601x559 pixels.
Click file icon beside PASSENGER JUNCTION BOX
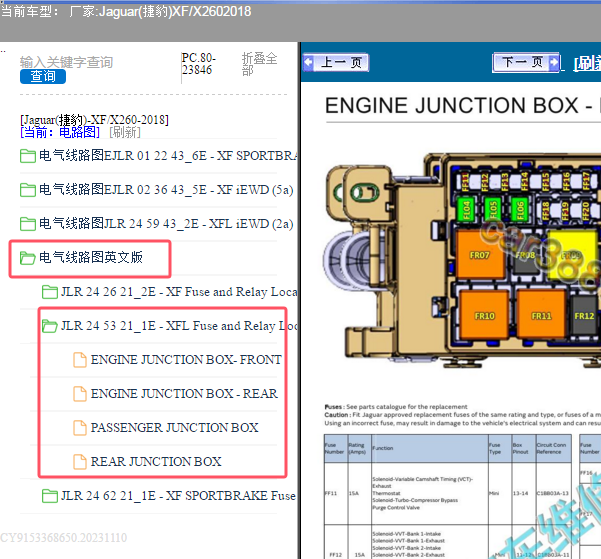click(80, 428)
